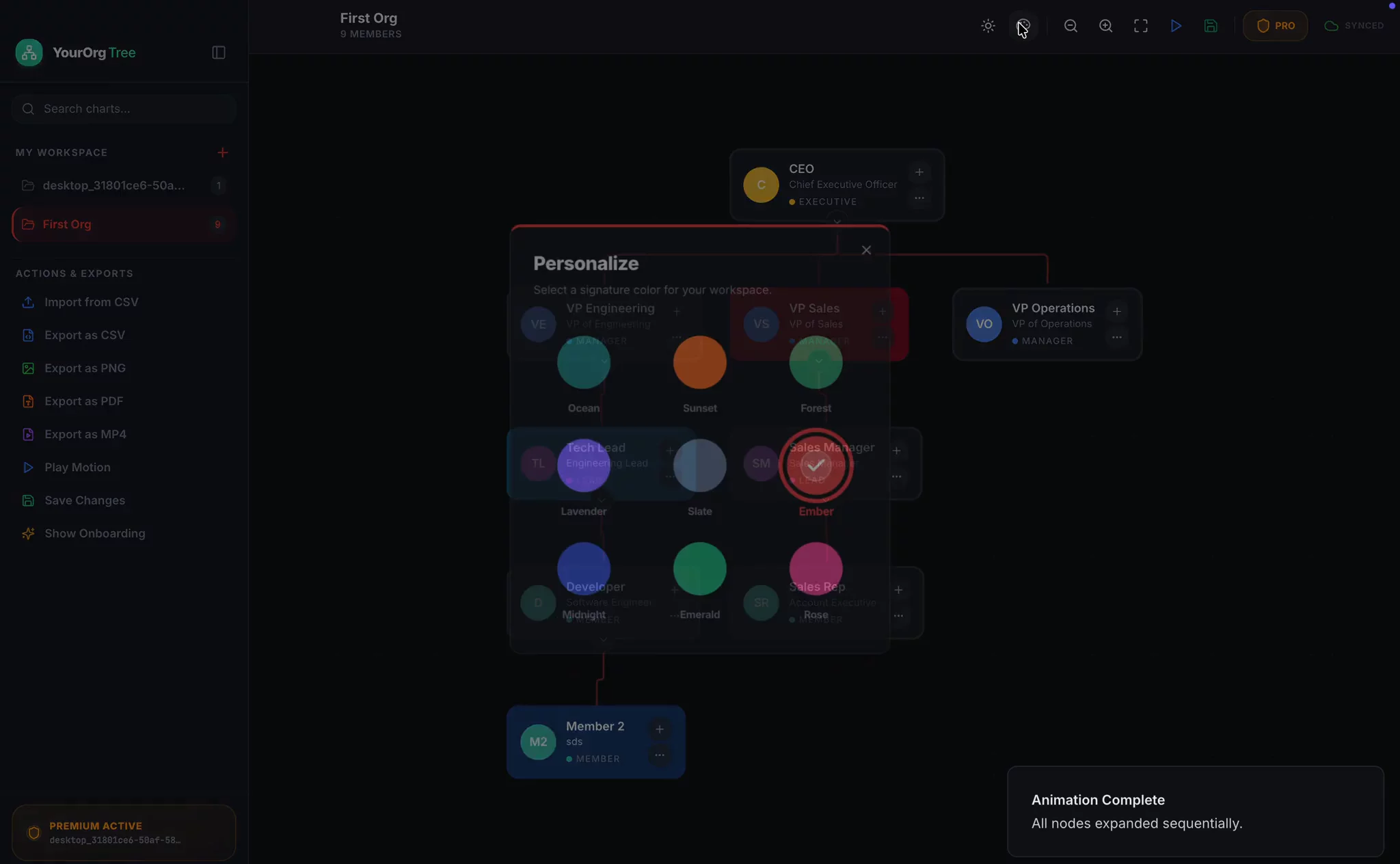Open VP Operations options menu
1400x864 pixels.
click(x=1116, y=337)
